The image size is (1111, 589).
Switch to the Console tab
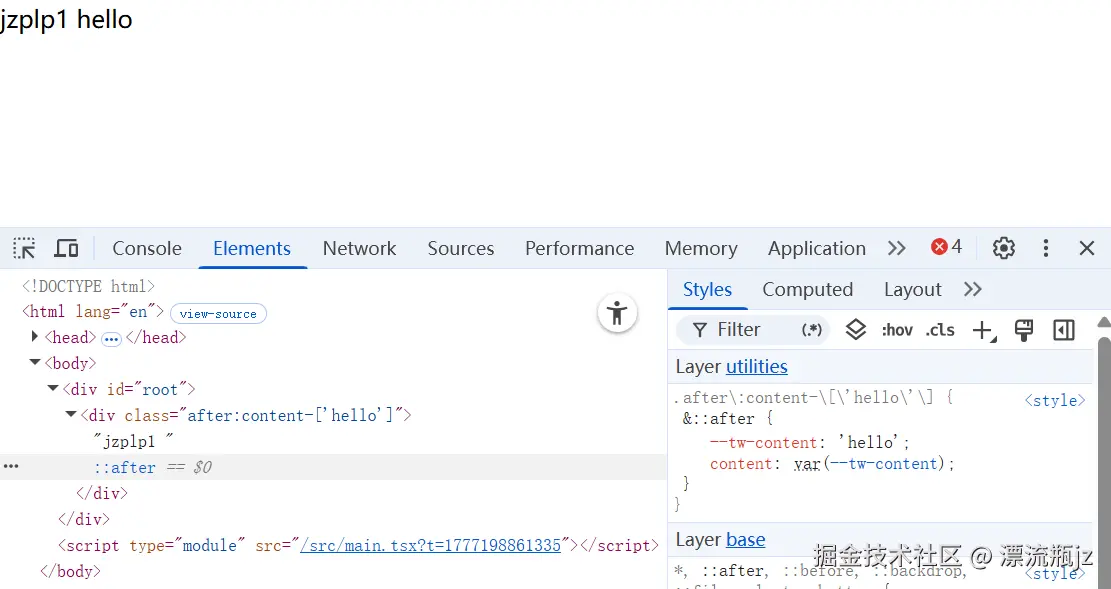(147, 248)
